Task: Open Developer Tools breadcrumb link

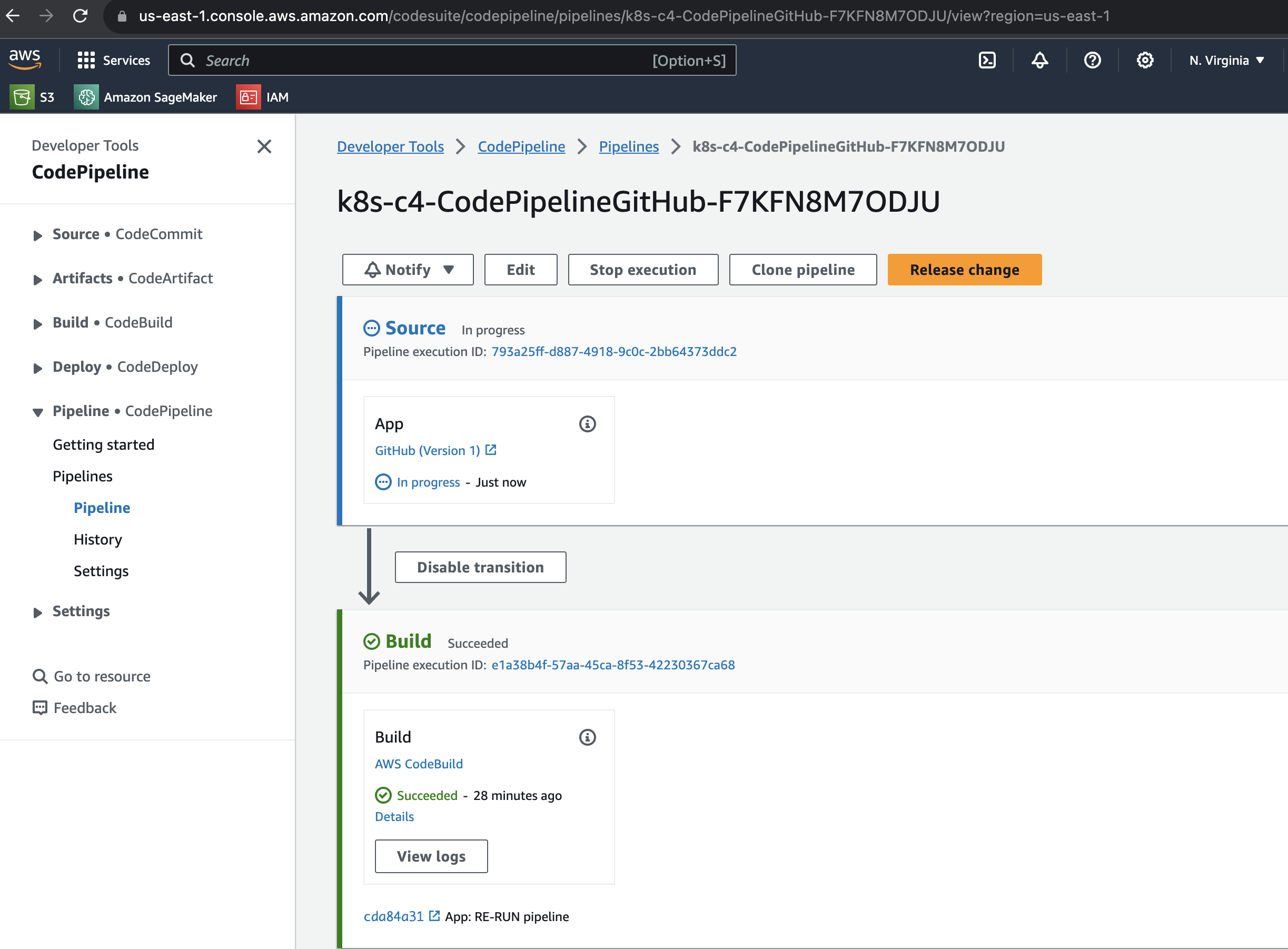Action: [x=391, y=146]
